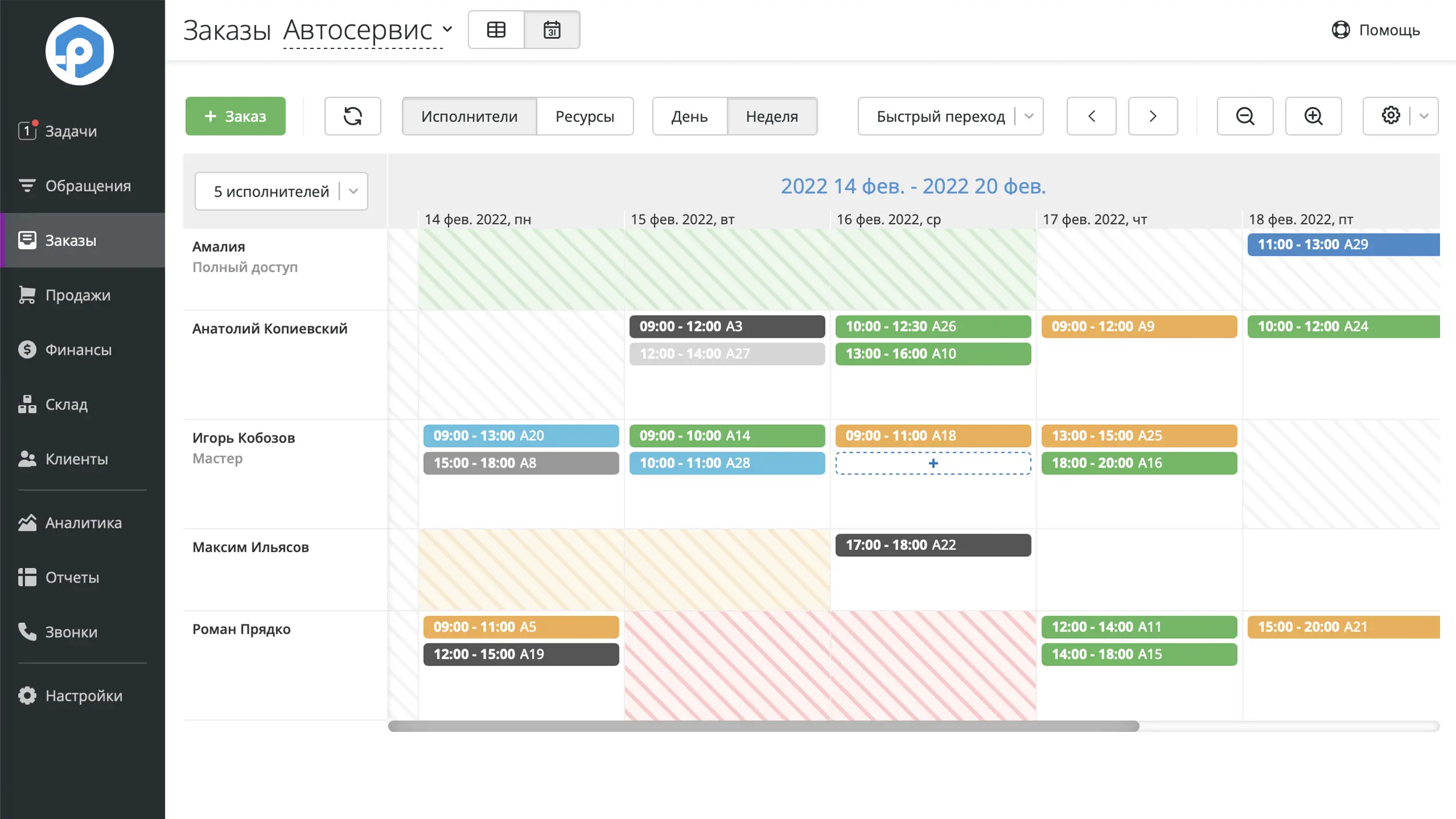
Task: Open Задачи in the sidebar
Action: point(82,131)
